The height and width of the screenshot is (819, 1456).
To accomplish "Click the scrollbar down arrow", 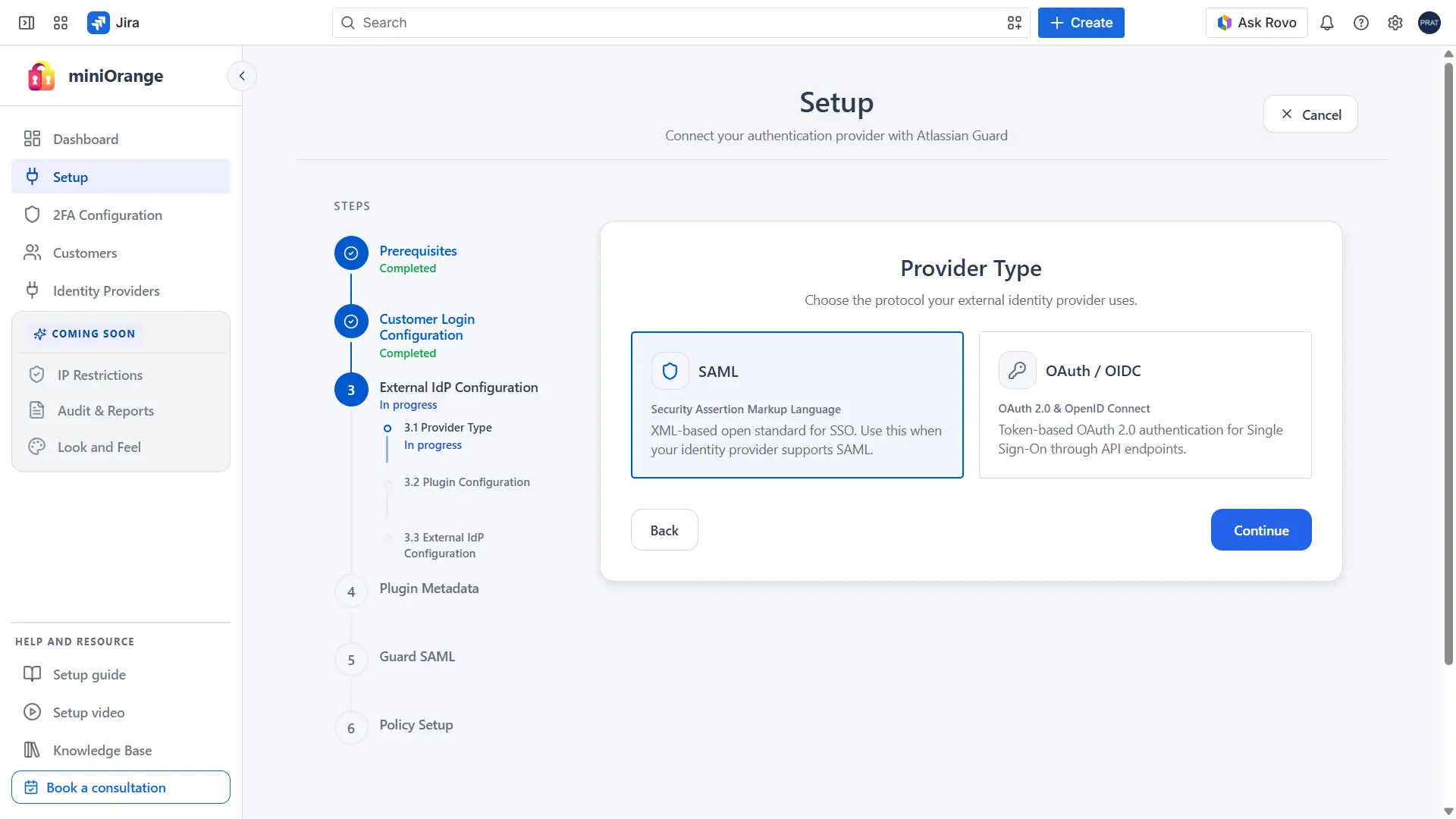I will click(1448, 811).
